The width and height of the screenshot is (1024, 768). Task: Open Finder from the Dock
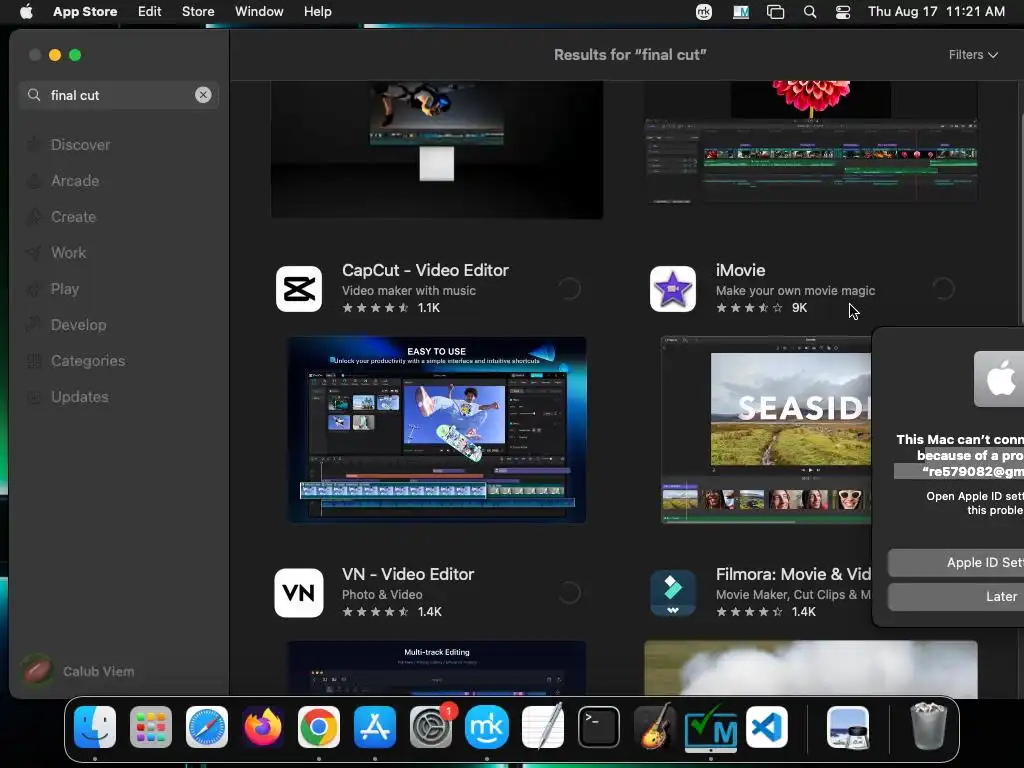(95, 727)
